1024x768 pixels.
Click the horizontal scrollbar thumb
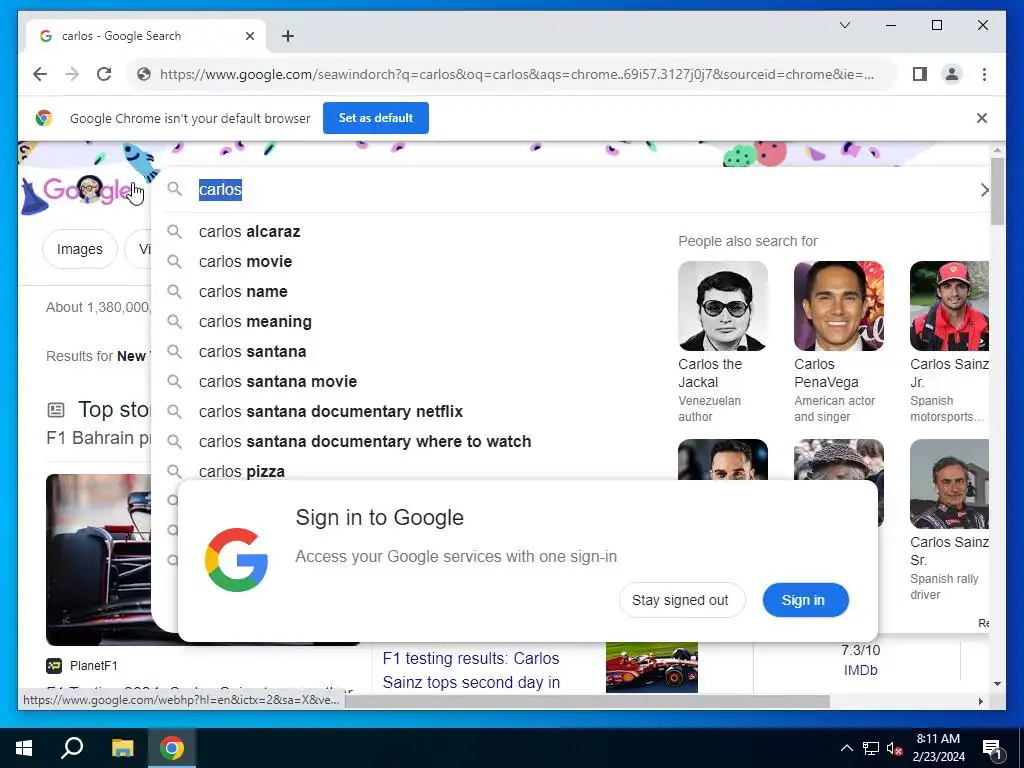click(587, 701)
